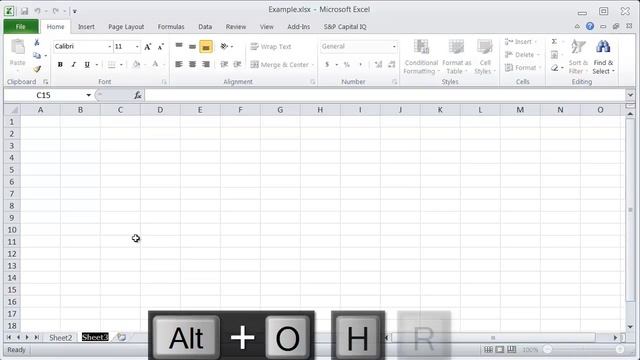Screen dimensions: 640x360
Task: Click the Orientation text-angle icon
Action: click(x=224, y=46)
